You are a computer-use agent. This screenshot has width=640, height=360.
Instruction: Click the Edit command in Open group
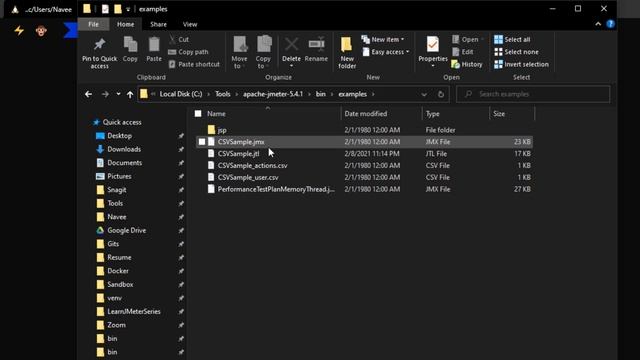[463, 52]
